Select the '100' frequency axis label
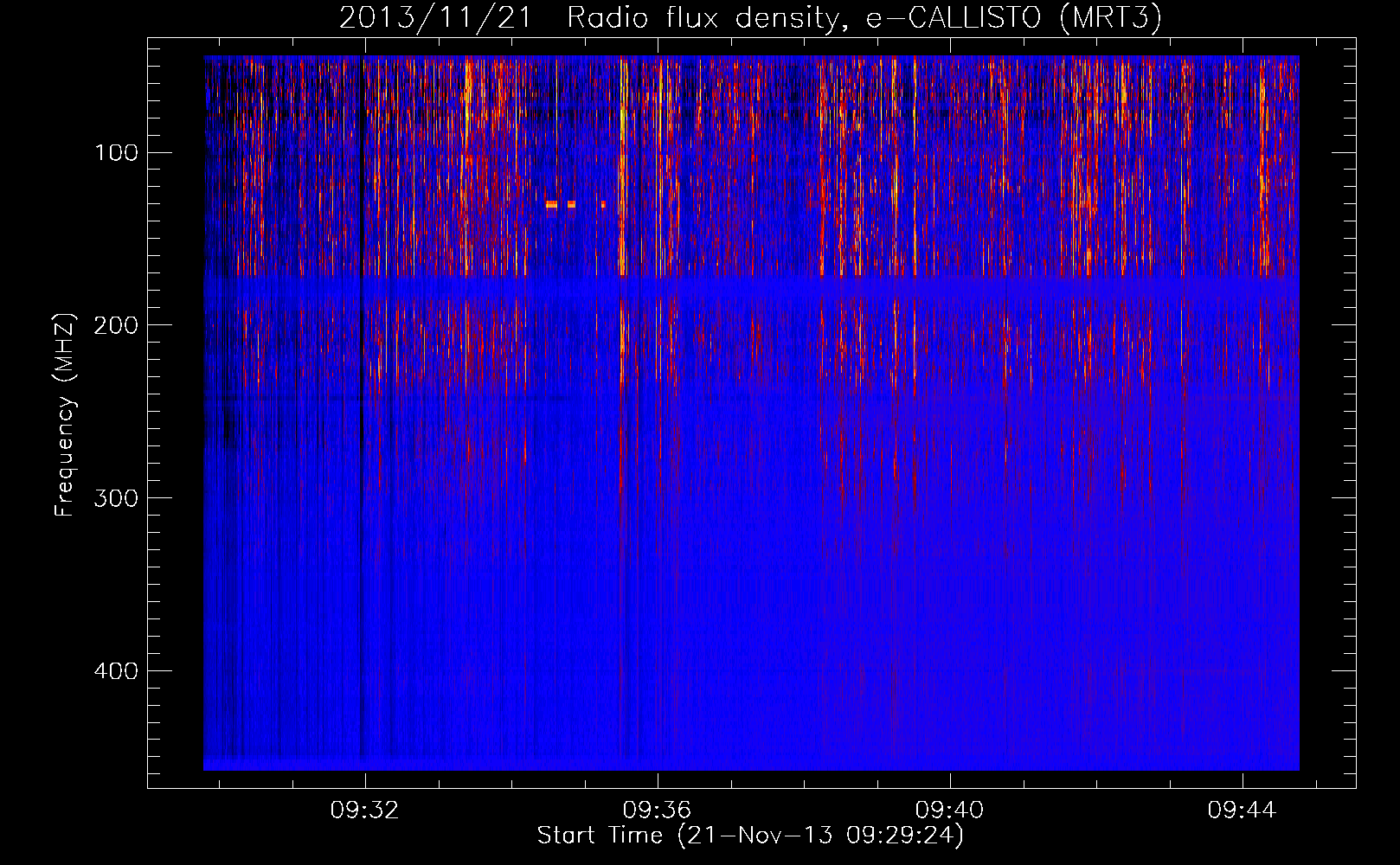 pyautogui.click(x=116, y=153)
